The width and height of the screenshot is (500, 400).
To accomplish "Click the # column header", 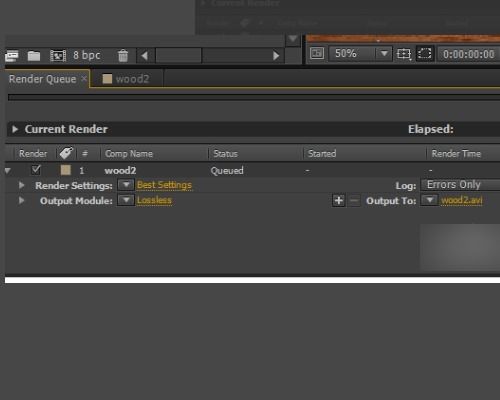I will click(x=85, y=153).
